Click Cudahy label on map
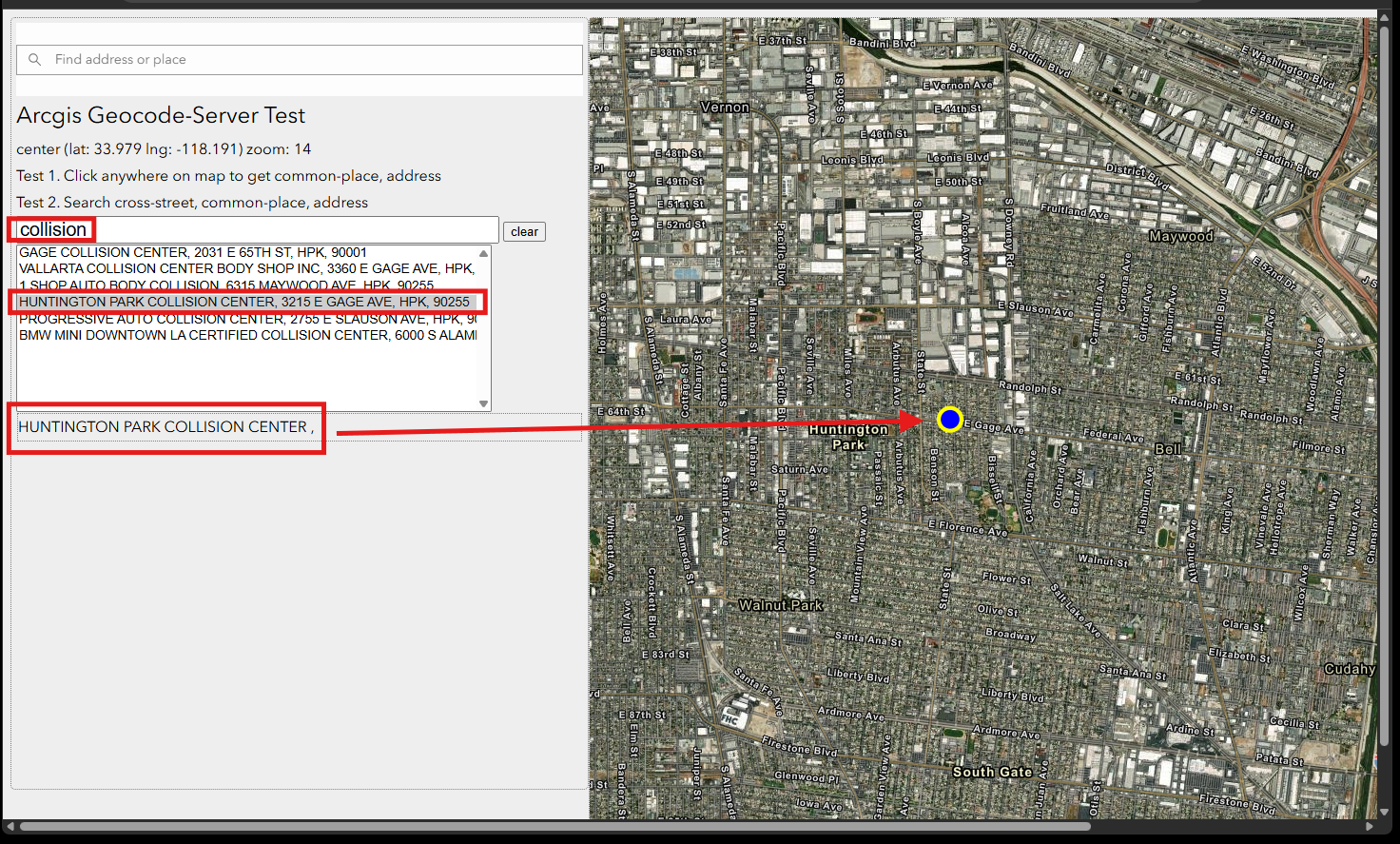 [x=1350, y=669]
